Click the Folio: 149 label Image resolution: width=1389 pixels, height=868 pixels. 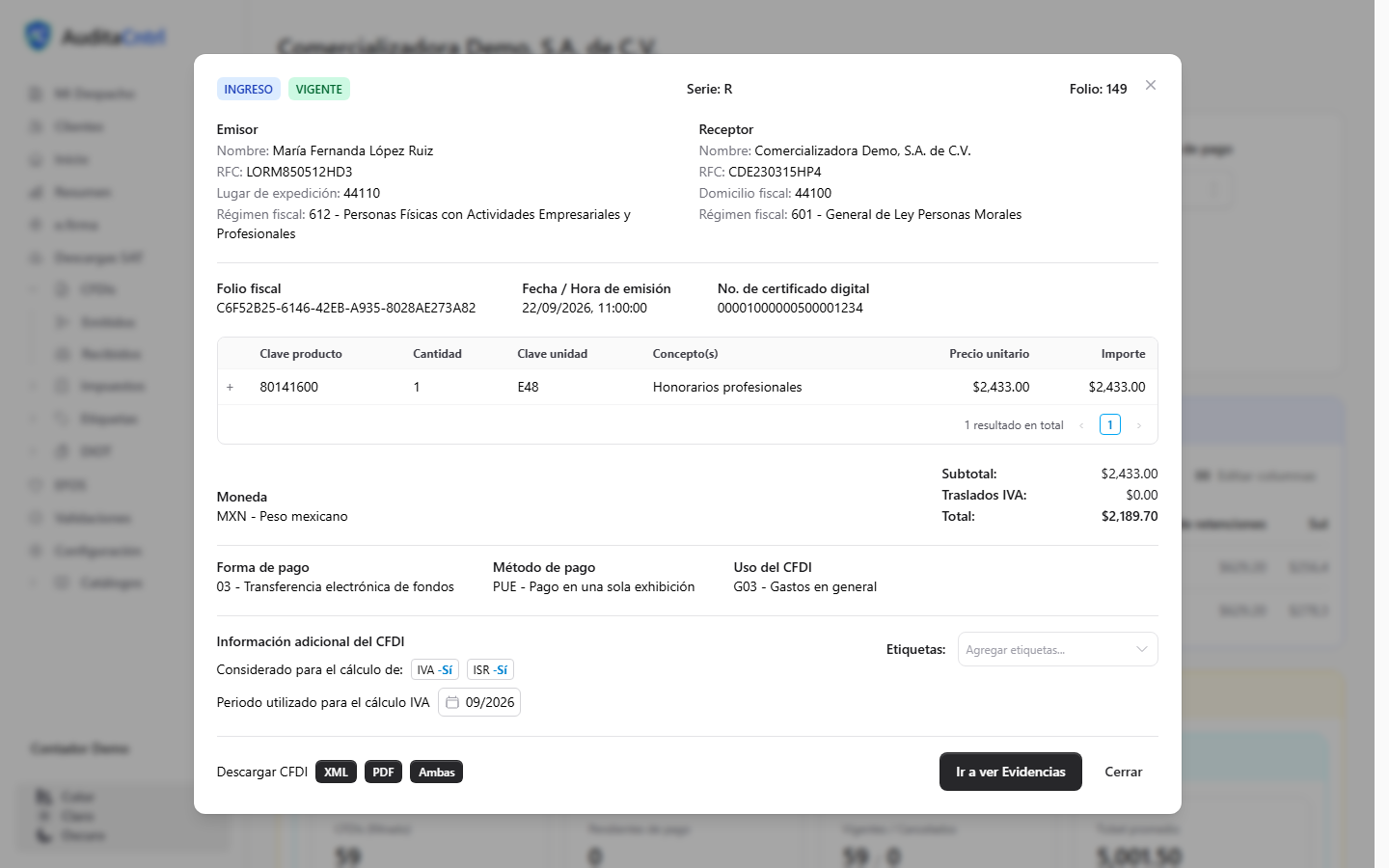pyautogui.click(x=1098, y=89)
